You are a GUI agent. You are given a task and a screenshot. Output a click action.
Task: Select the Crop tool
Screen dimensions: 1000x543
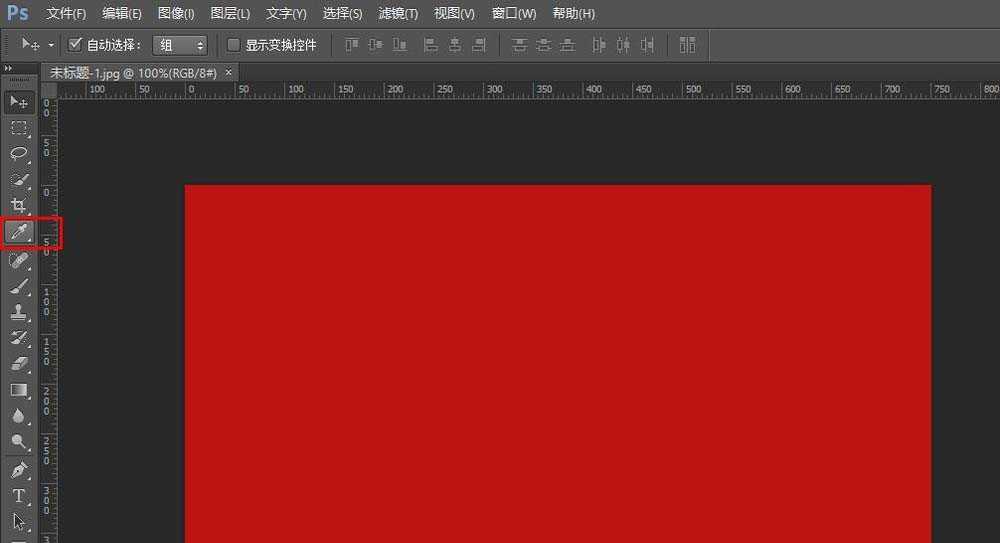(x=19, y=206)
